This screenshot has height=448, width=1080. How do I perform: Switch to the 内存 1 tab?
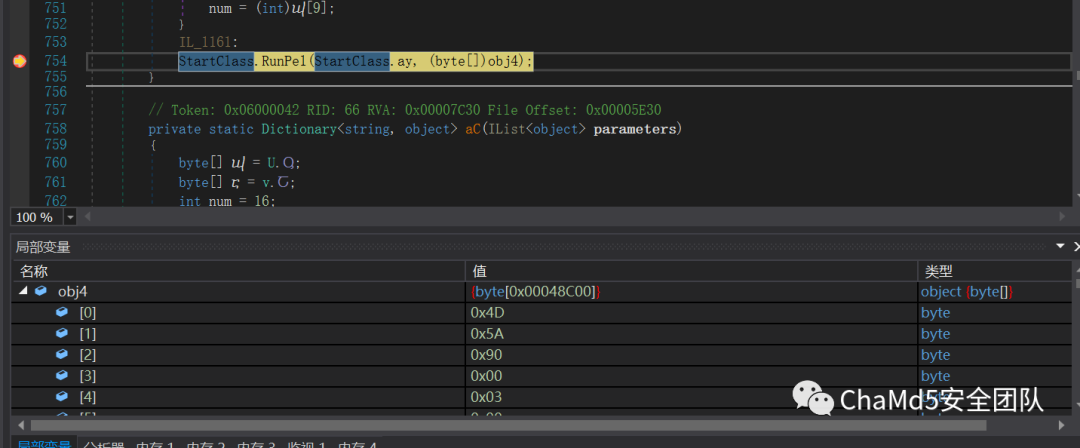[x=155, y=445]
